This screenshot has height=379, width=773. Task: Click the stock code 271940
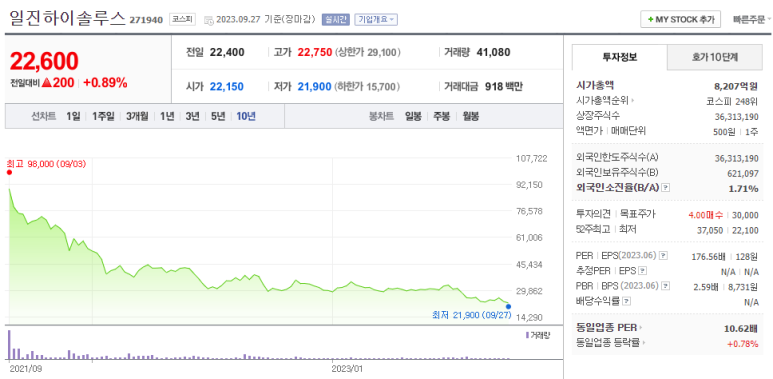point(146,20)
